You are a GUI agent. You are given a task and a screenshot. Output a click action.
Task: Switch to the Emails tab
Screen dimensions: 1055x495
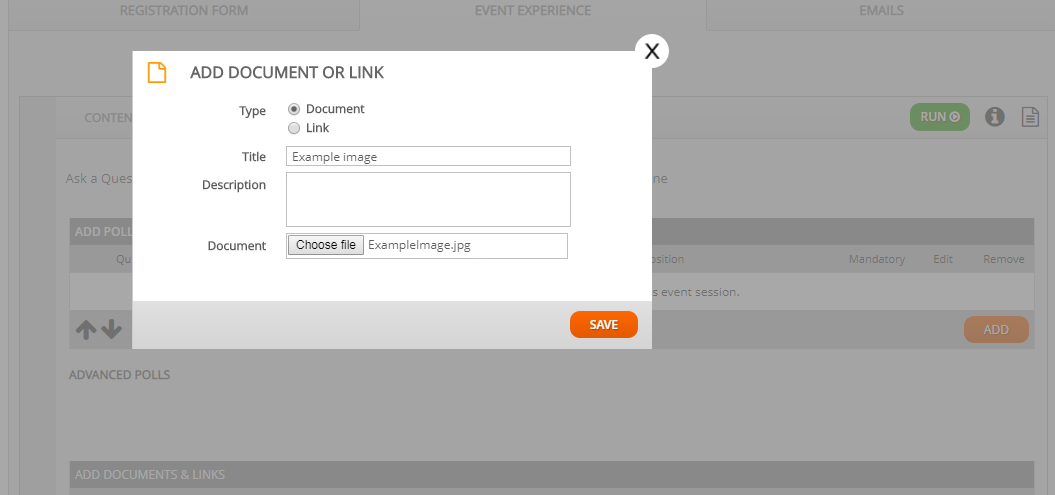pos(881,11)
